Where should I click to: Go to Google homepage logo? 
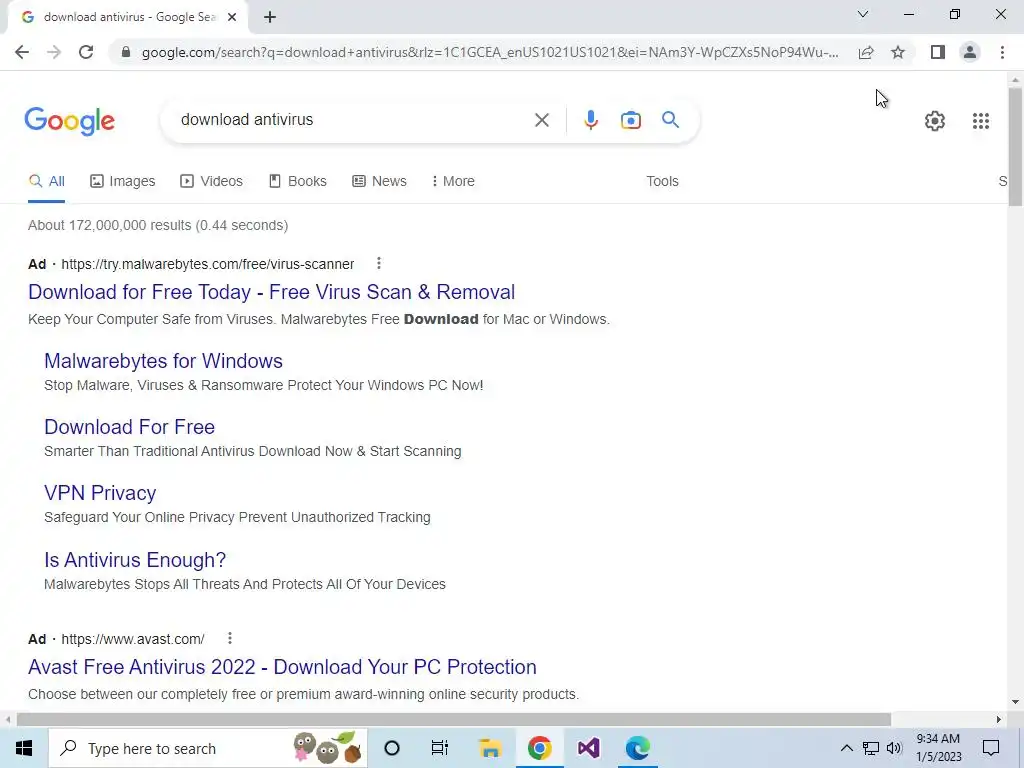[69, 121]
